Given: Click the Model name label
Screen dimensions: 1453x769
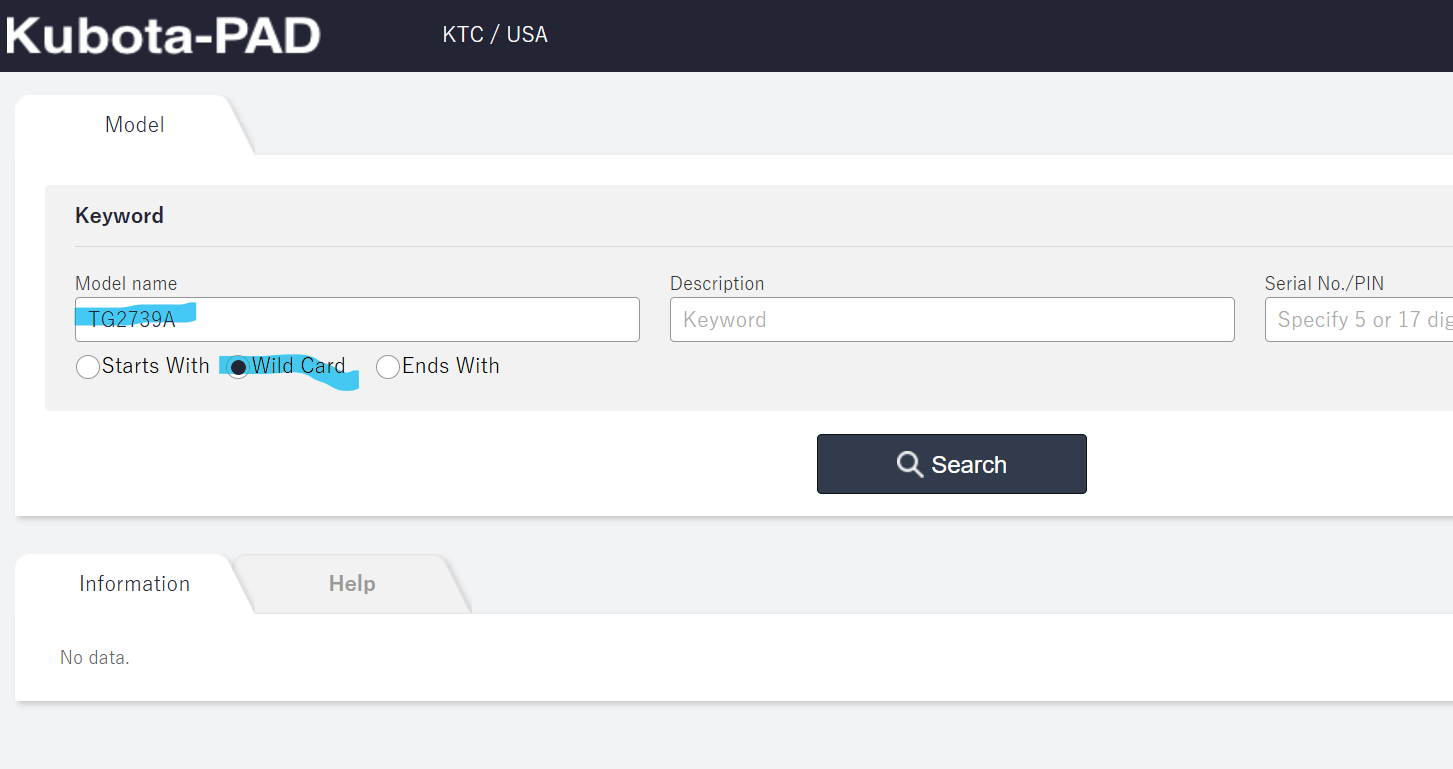Looking at the screenshot, I should [126, 284].
